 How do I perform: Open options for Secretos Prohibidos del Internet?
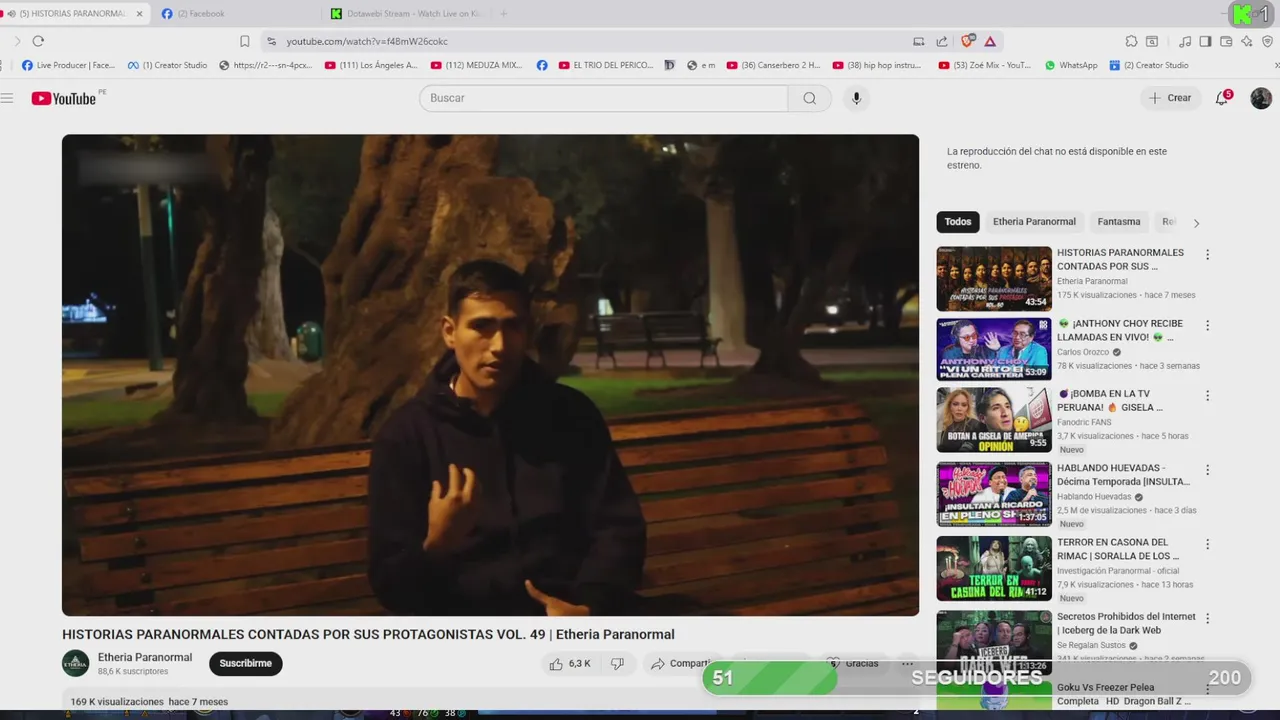pyautogui.click(x=1207, y=619)
